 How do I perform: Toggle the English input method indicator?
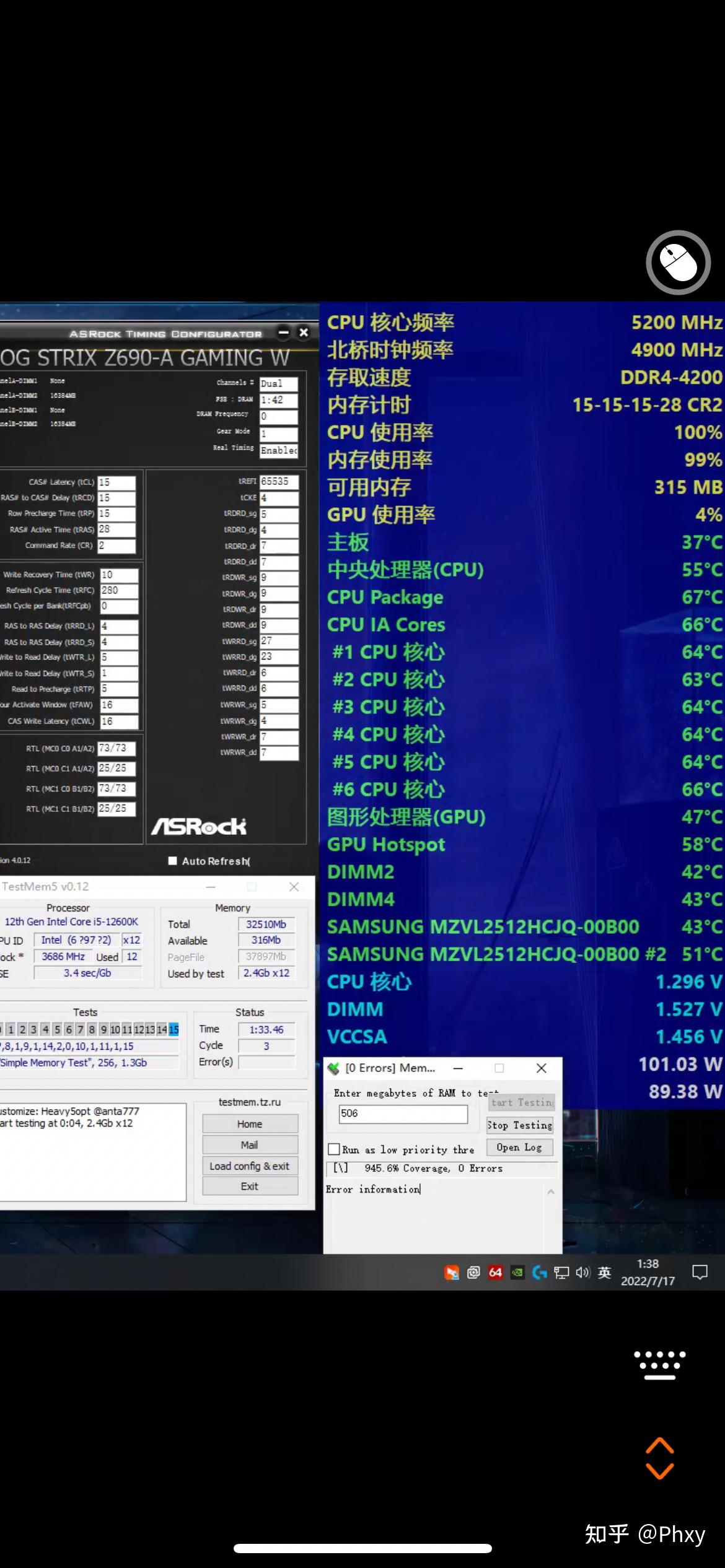pyautogui.click(x=604, y=1273)
